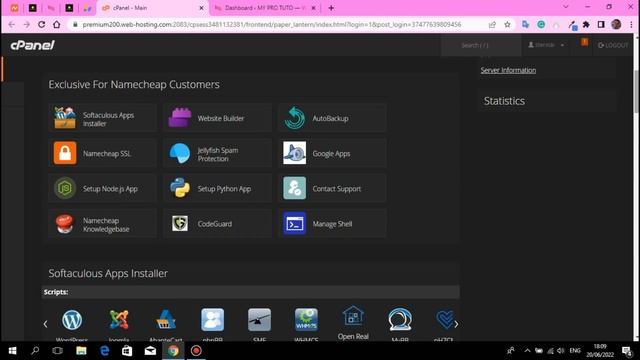Go back in the browser
Screen dimensions: 640x360
tap(12, 24)
